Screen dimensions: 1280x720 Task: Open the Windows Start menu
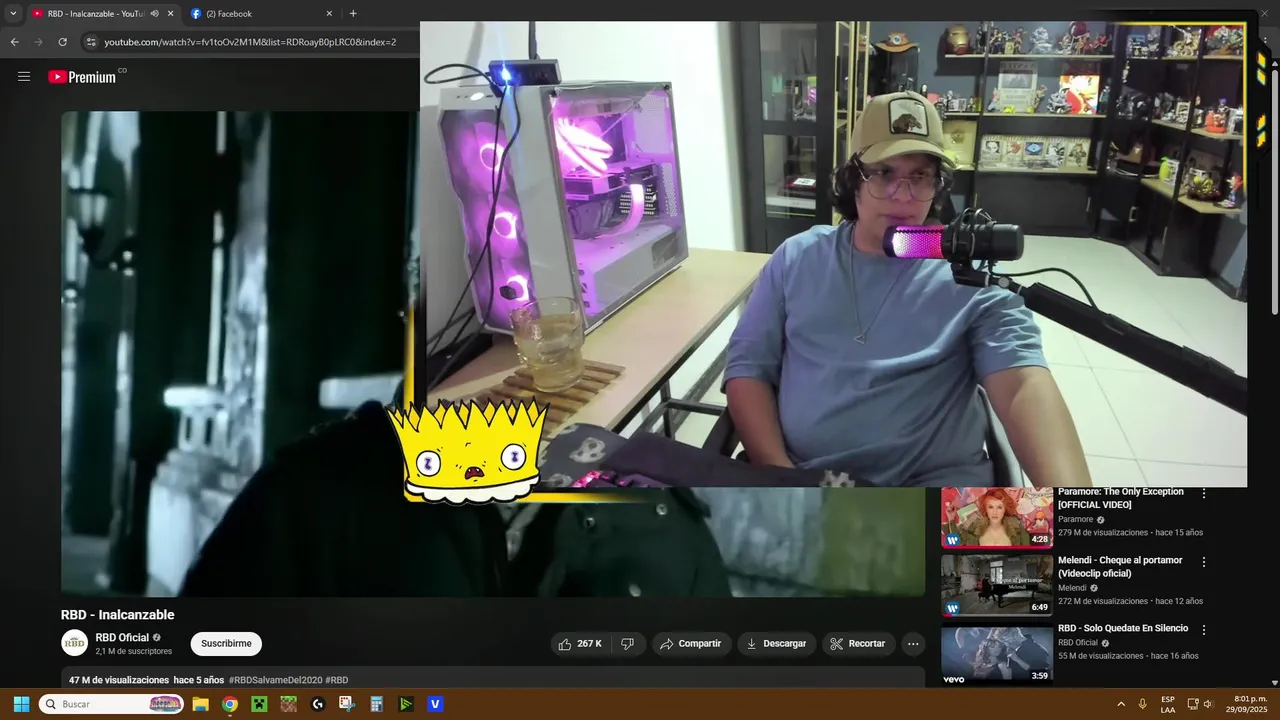tap(21, 704)
